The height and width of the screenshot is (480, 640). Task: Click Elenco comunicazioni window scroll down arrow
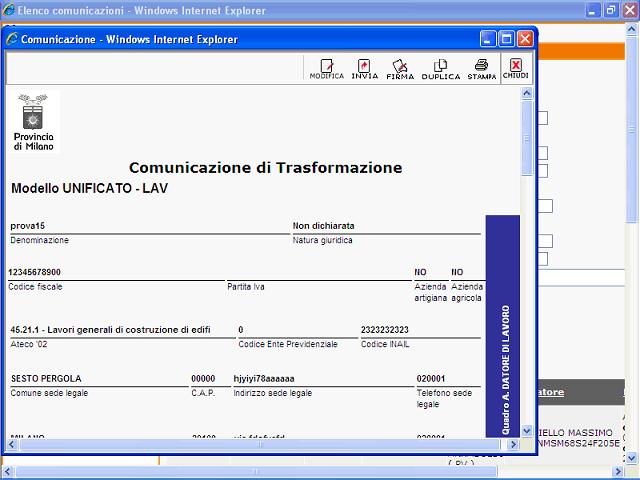coord(631,458)
